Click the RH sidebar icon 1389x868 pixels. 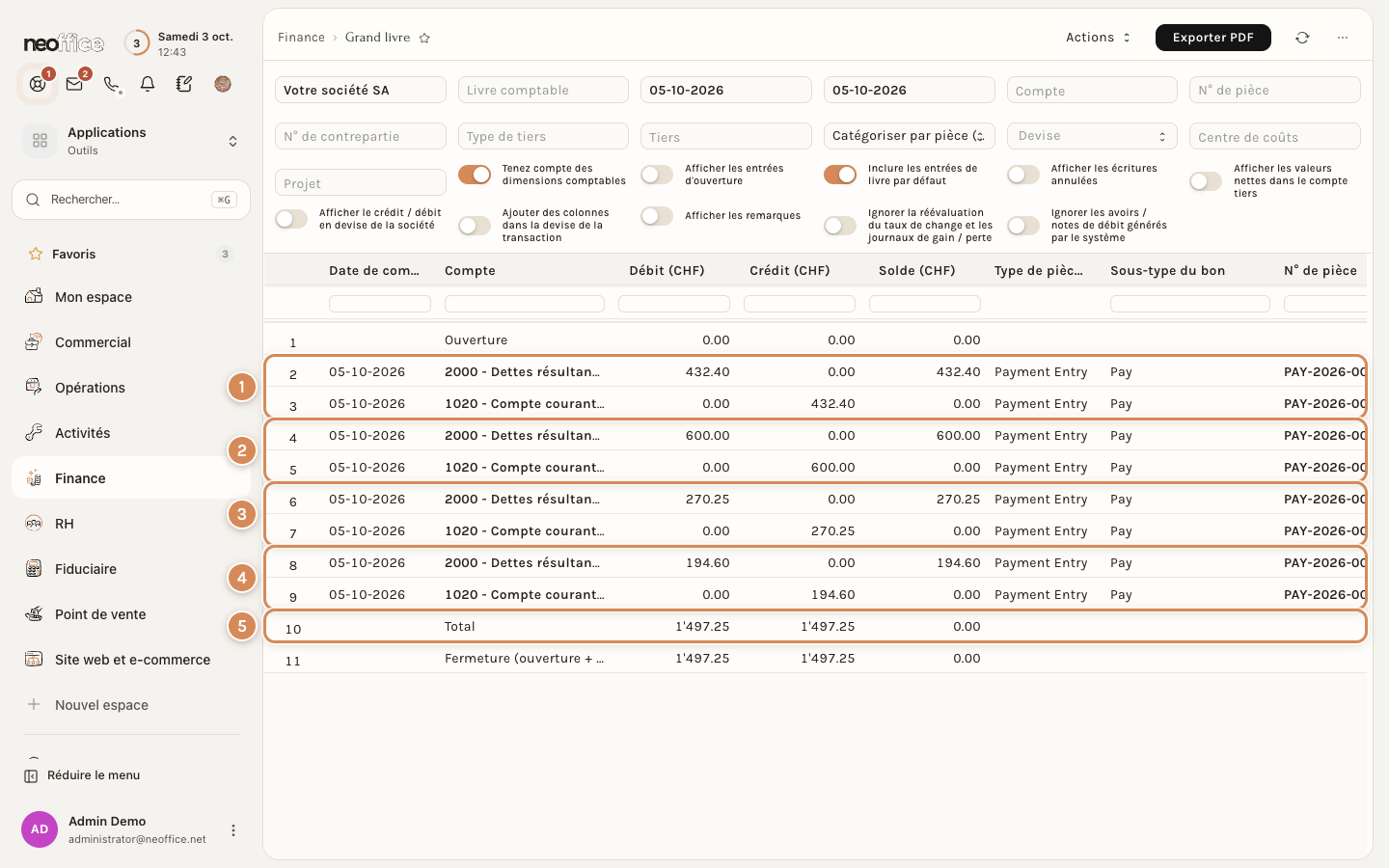click(34, 524)
